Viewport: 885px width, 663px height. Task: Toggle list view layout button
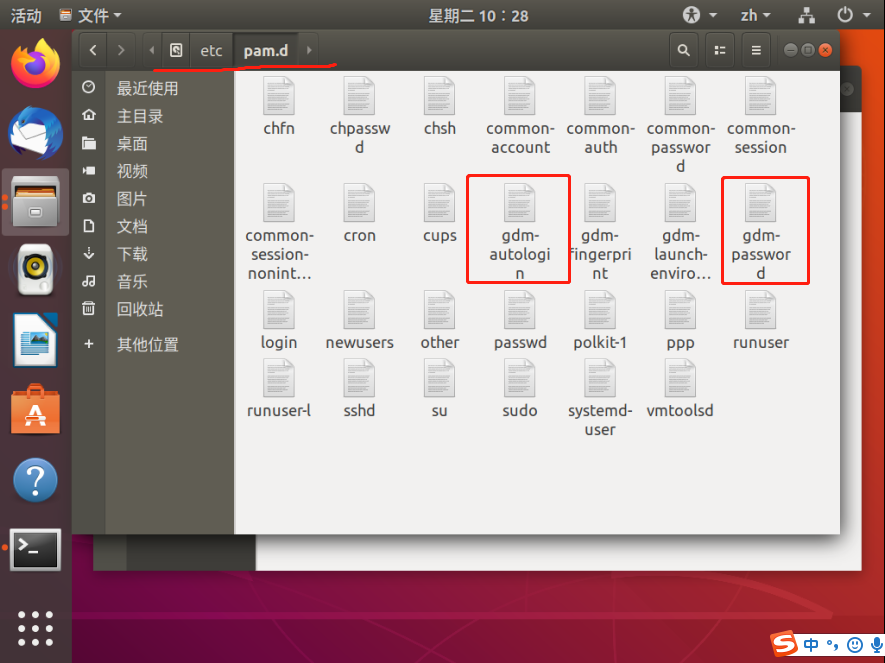[x=720, y=50]
